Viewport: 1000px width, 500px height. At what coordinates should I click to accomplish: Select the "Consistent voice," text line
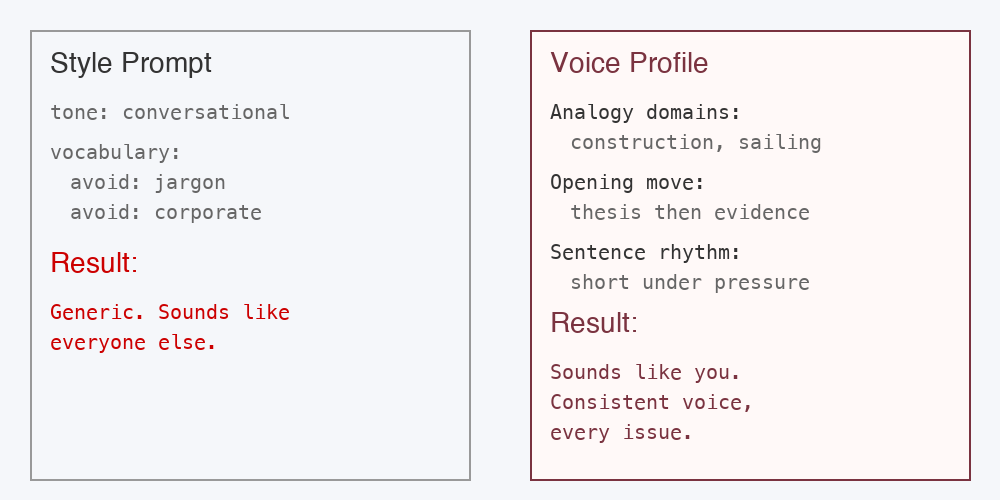pos(651,402)
